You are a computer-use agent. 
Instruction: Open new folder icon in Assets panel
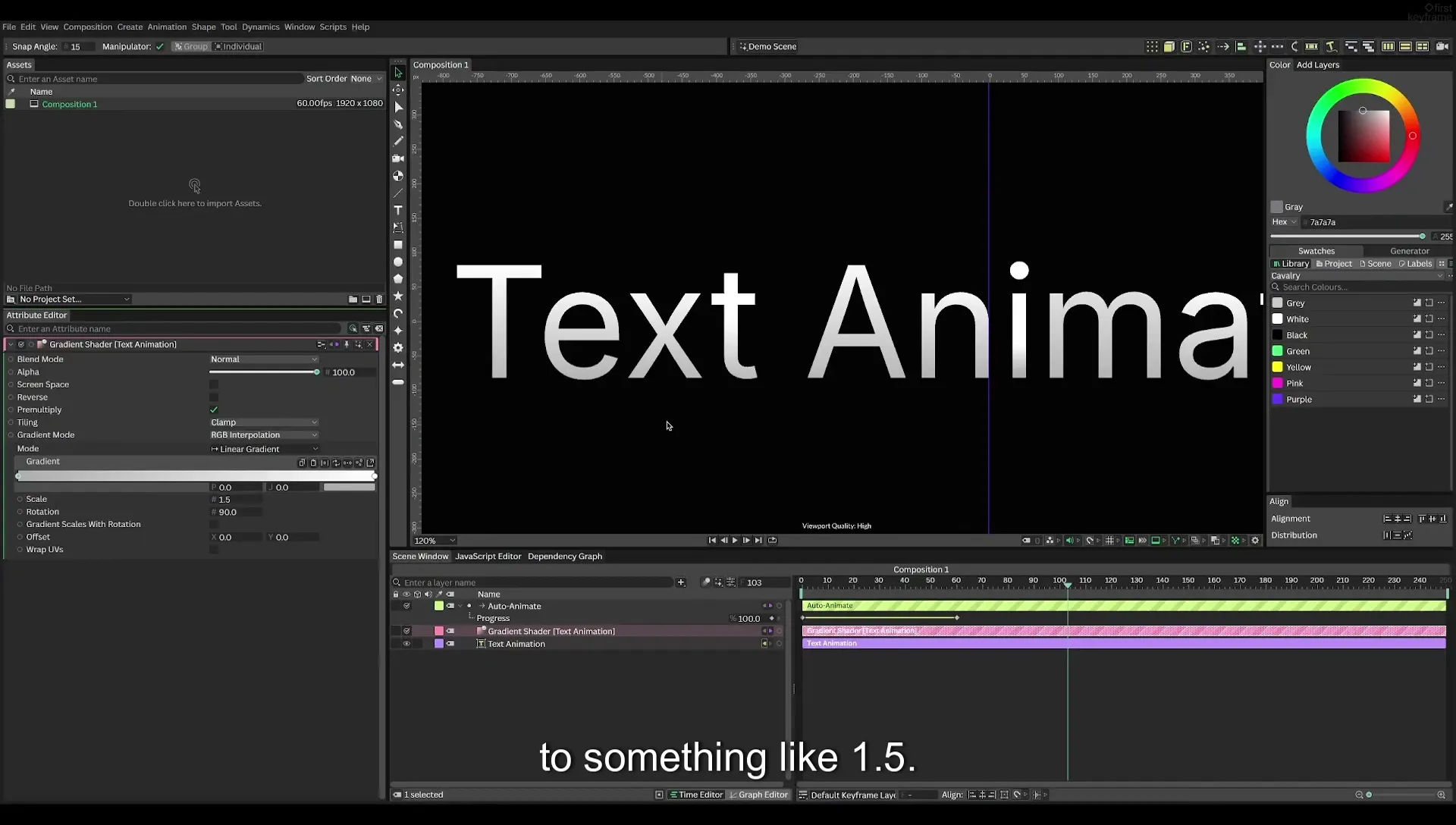tap(353, 300)
